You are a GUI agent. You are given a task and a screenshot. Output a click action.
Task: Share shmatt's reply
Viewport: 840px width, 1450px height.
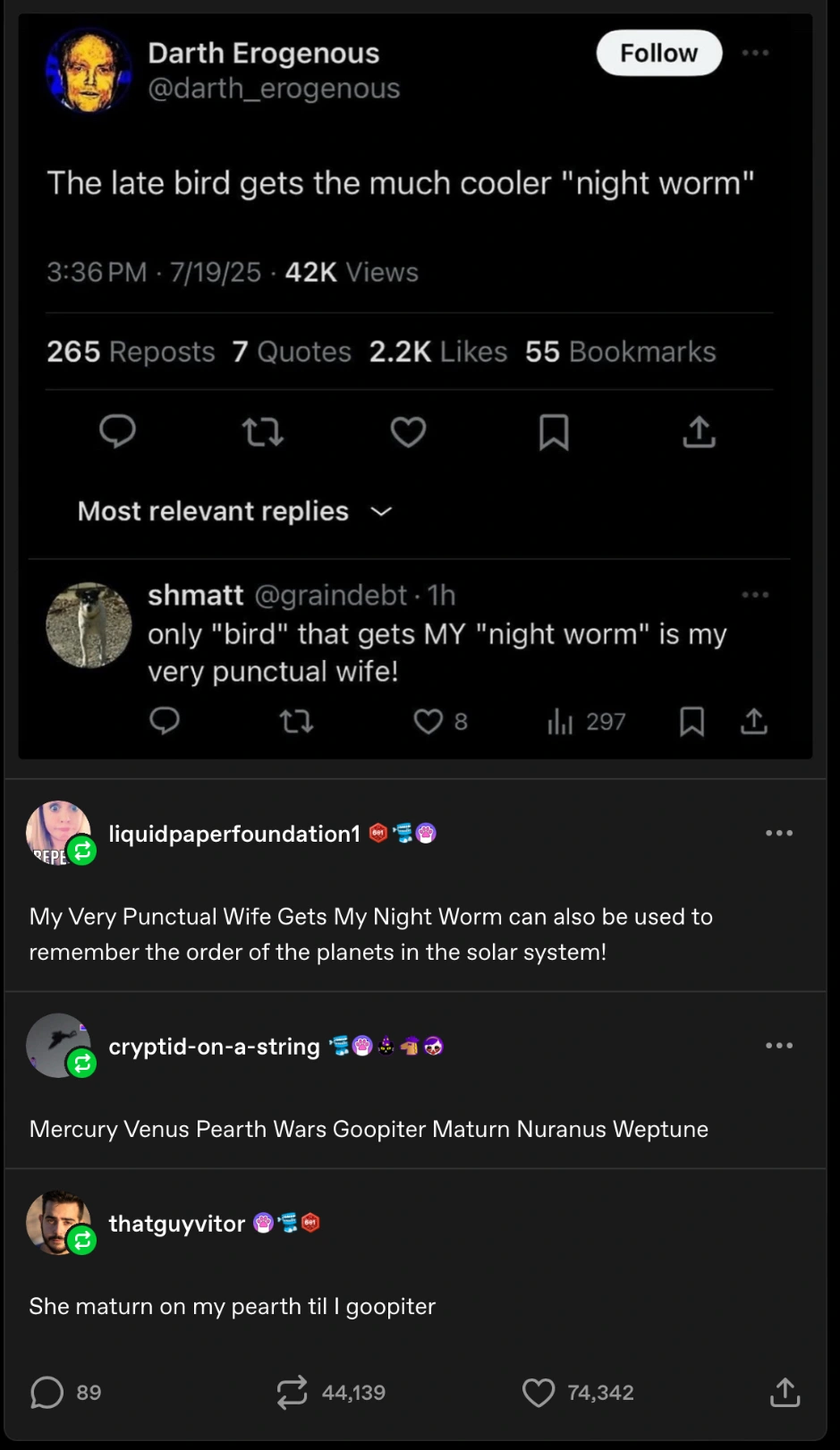click(753, 721)
